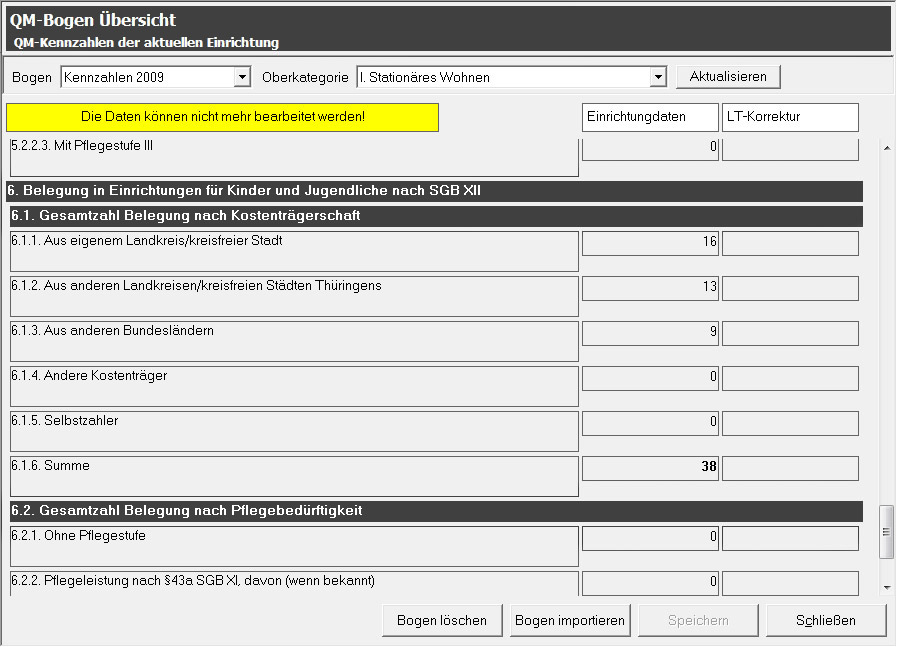
Task: Click LT-Korrektur field for Selbstzahler row
Action: 790,423
